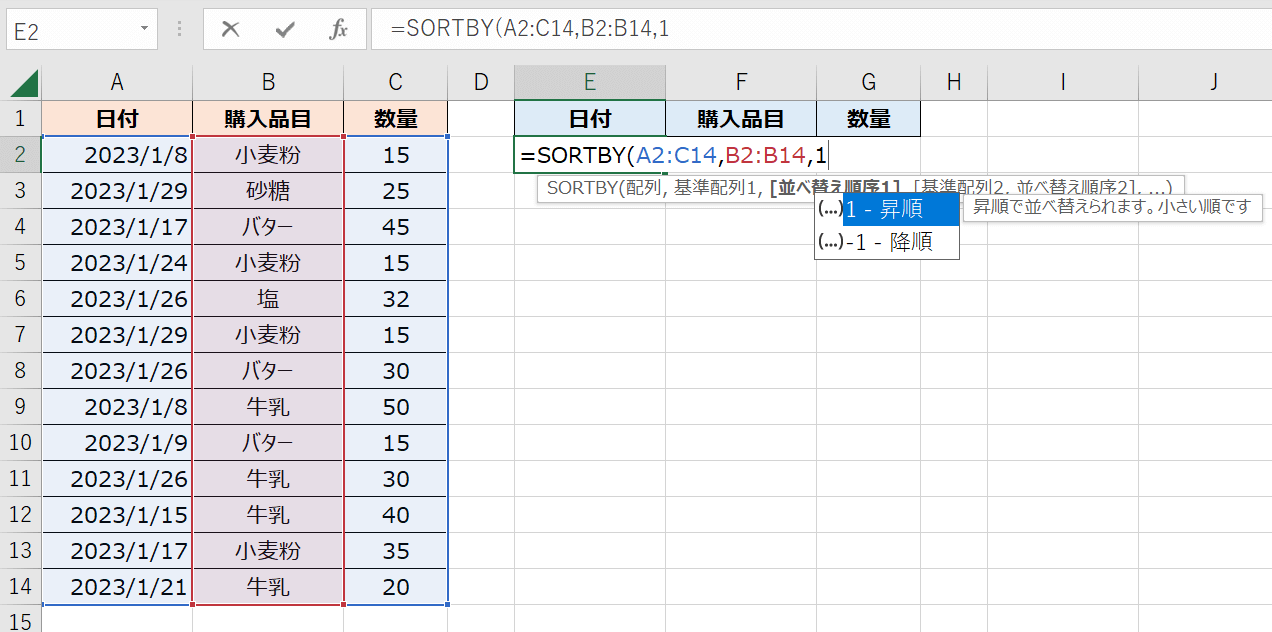
Task: Click cell B3 containing 砂糖
Action: coord(268,191)
